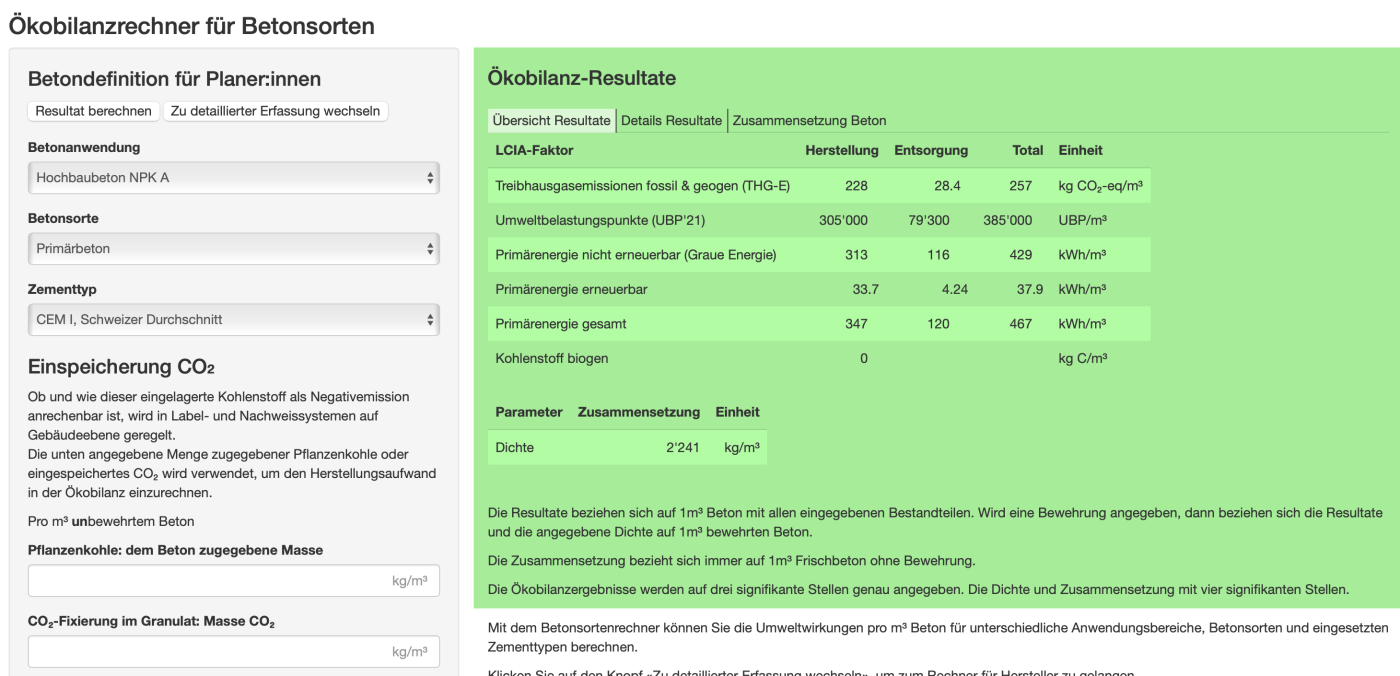Click the Ökobilanzrechner für Betonsorten page title

191,26
